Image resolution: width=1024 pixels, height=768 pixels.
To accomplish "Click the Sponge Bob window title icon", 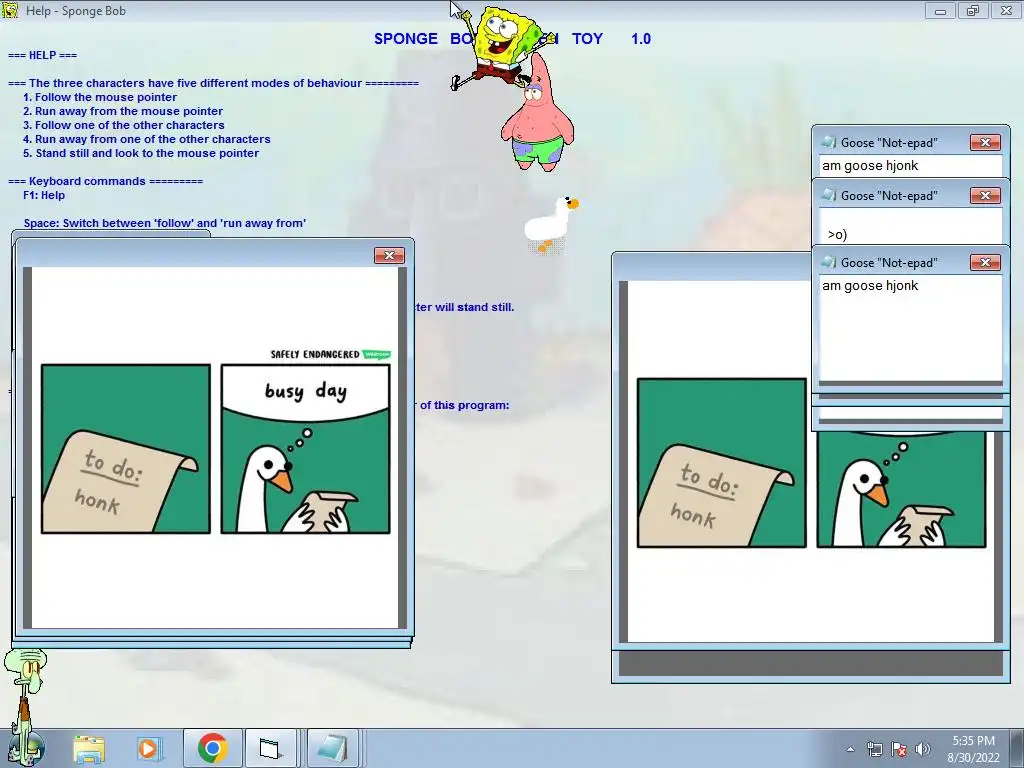I will (x=10, y=10).
